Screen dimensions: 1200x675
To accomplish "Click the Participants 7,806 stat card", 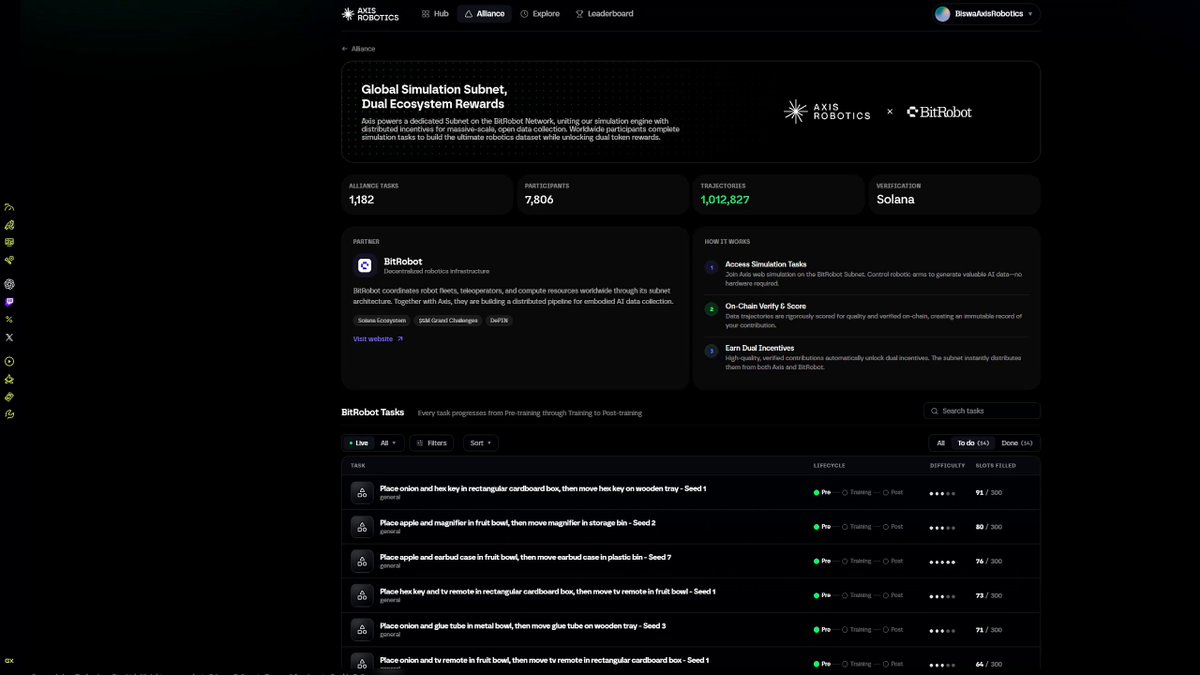I will [x=602, y=195].
